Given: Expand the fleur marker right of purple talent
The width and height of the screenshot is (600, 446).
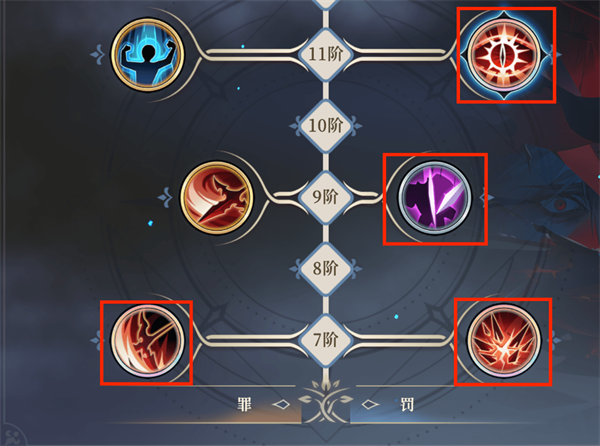Looking at the screenshot, I should pyautogui.click(x=486, y=197).
